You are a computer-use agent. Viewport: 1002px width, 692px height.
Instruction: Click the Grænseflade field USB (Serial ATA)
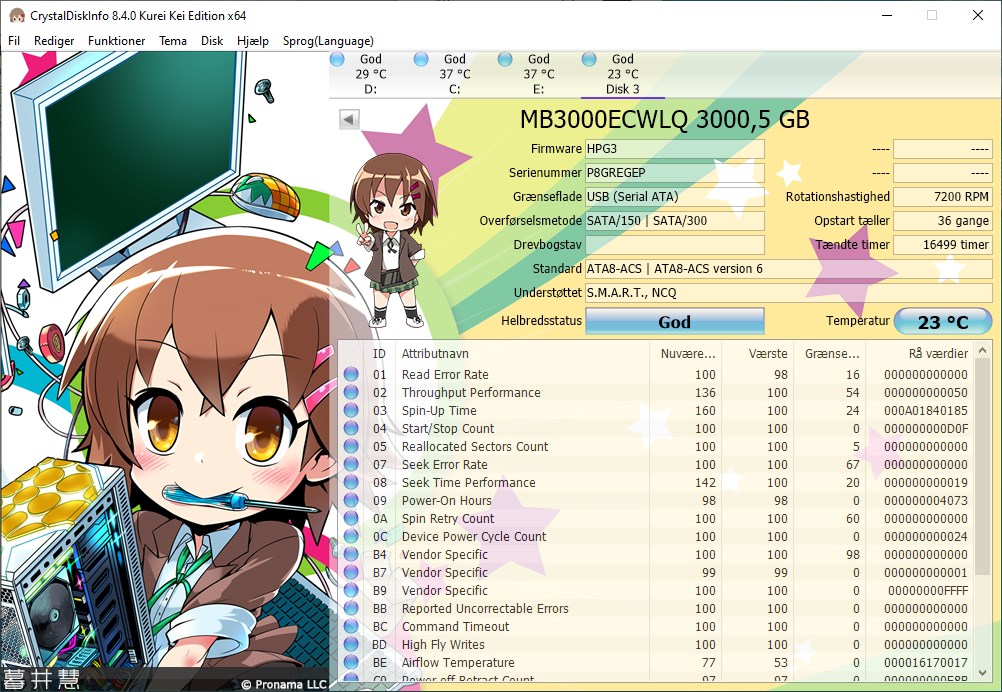coord(675,197)
